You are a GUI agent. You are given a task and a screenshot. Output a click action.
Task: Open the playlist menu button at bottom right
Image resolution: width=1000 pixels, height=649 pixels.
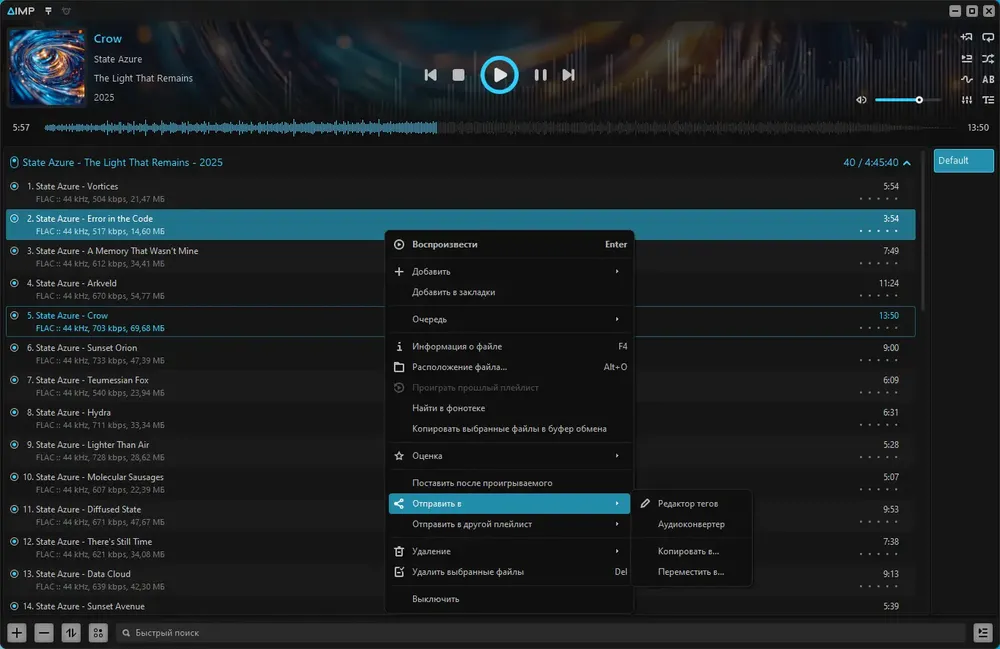[x=983, y=632]
